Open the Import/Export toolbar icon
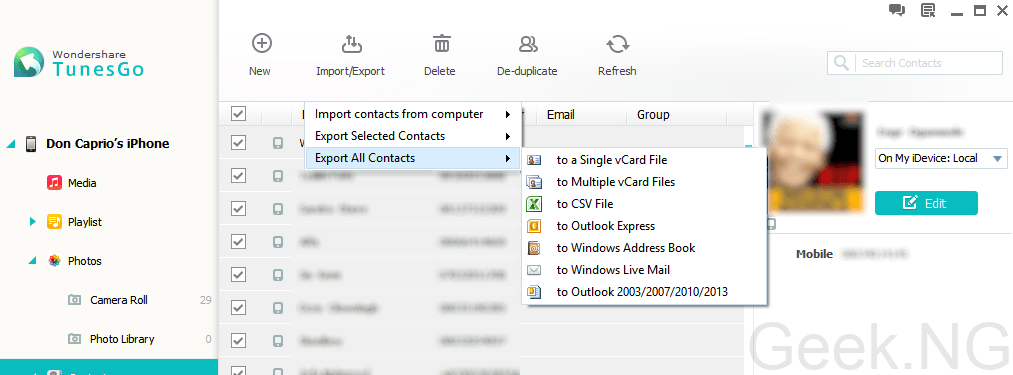This screenshot has width=1013, height=375. [351, 44]
